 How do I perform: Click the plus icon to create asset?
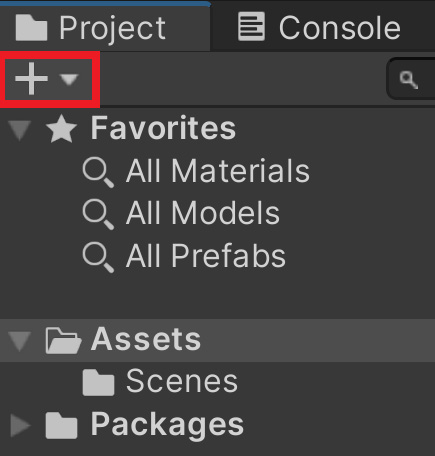[31, 79]
